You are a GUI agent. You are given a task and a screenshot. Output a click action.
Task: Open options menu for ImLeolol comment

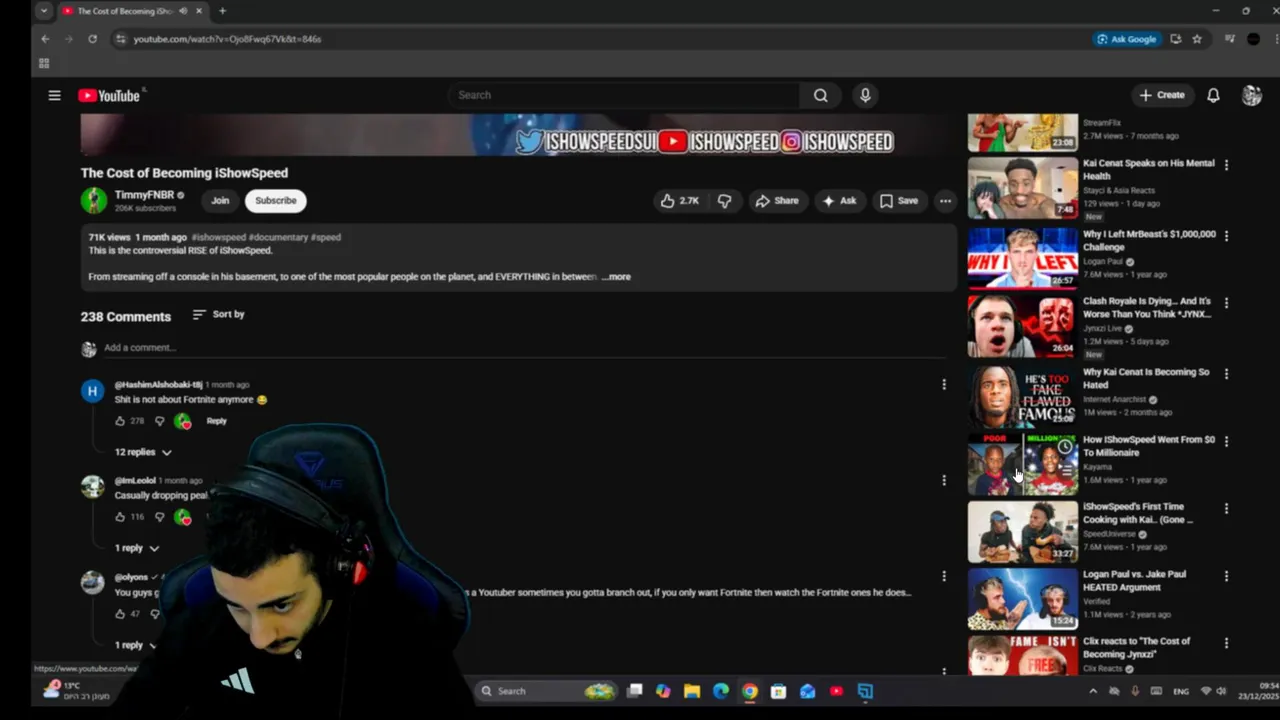click(x=943, y=480)
